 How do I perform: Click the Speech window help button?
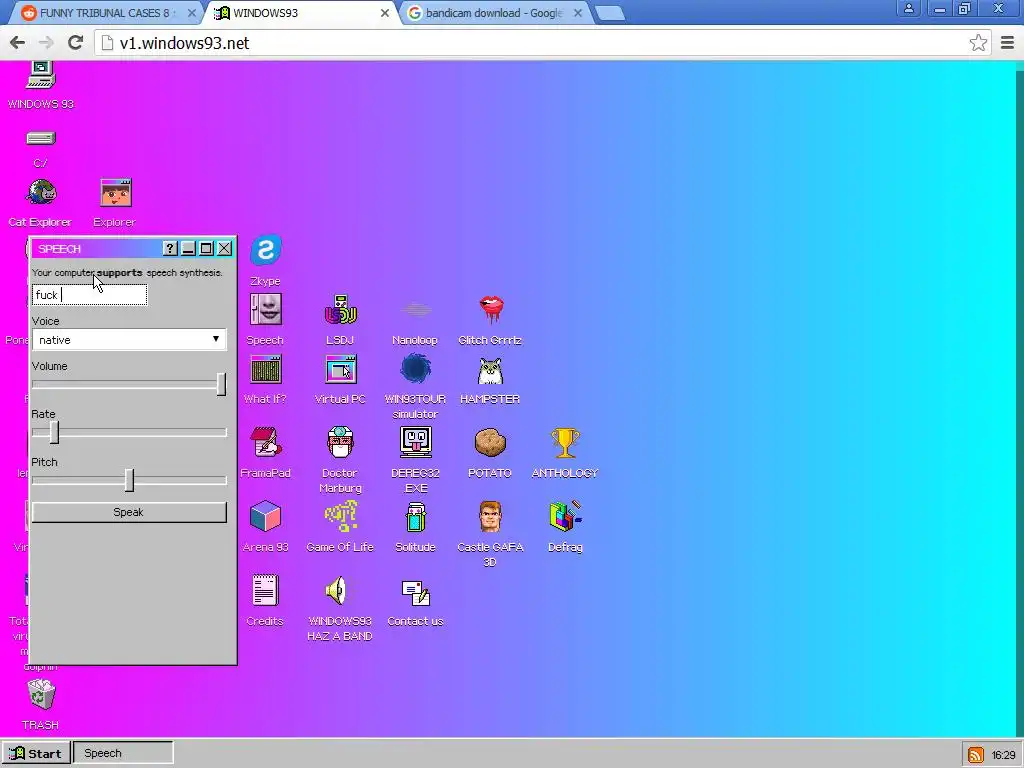[x=170, y=248]
